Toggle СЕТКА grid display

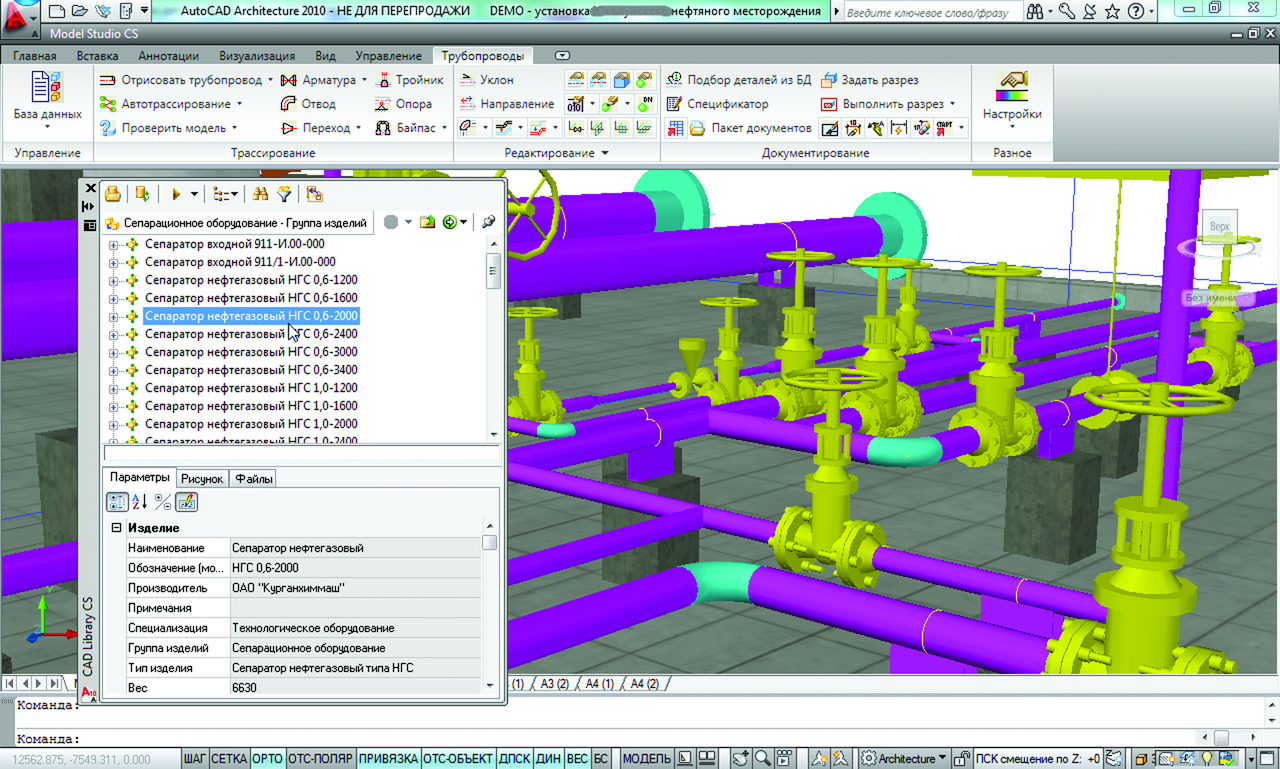point(229,759)
